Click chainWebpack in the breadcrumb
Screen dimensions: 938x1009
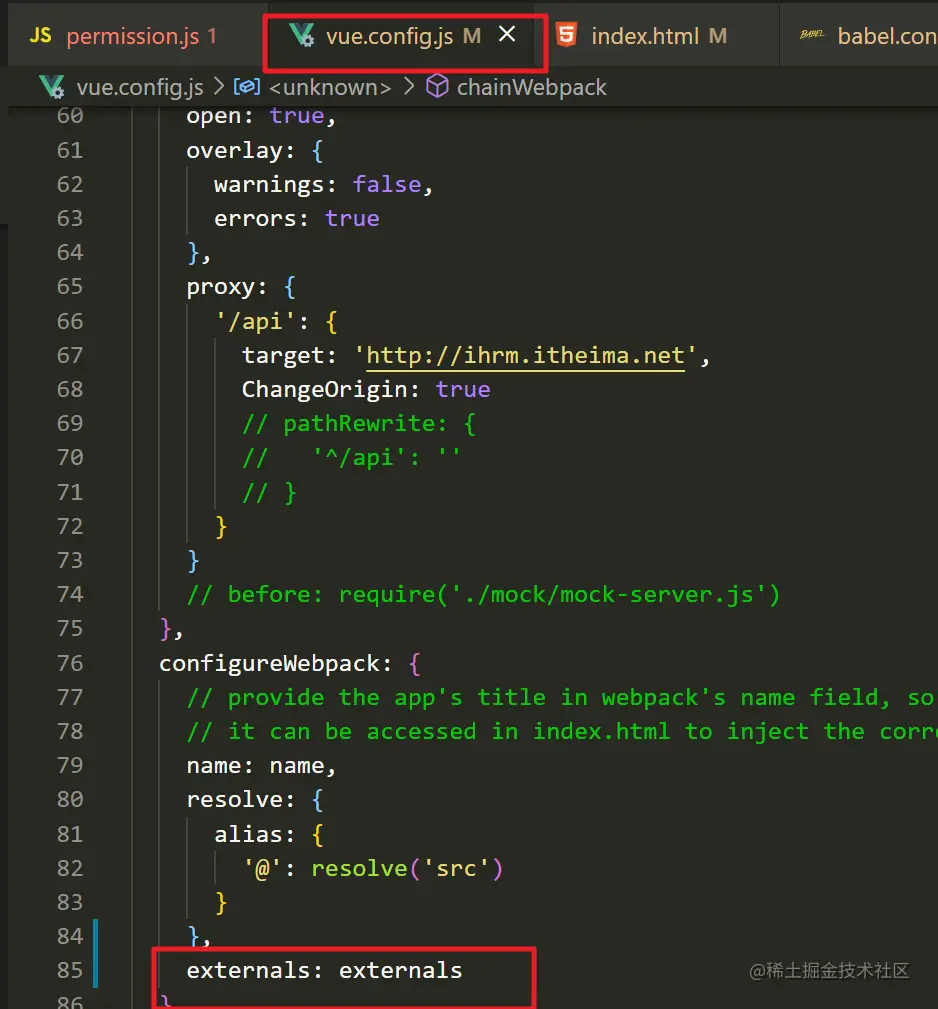point(531,87)
